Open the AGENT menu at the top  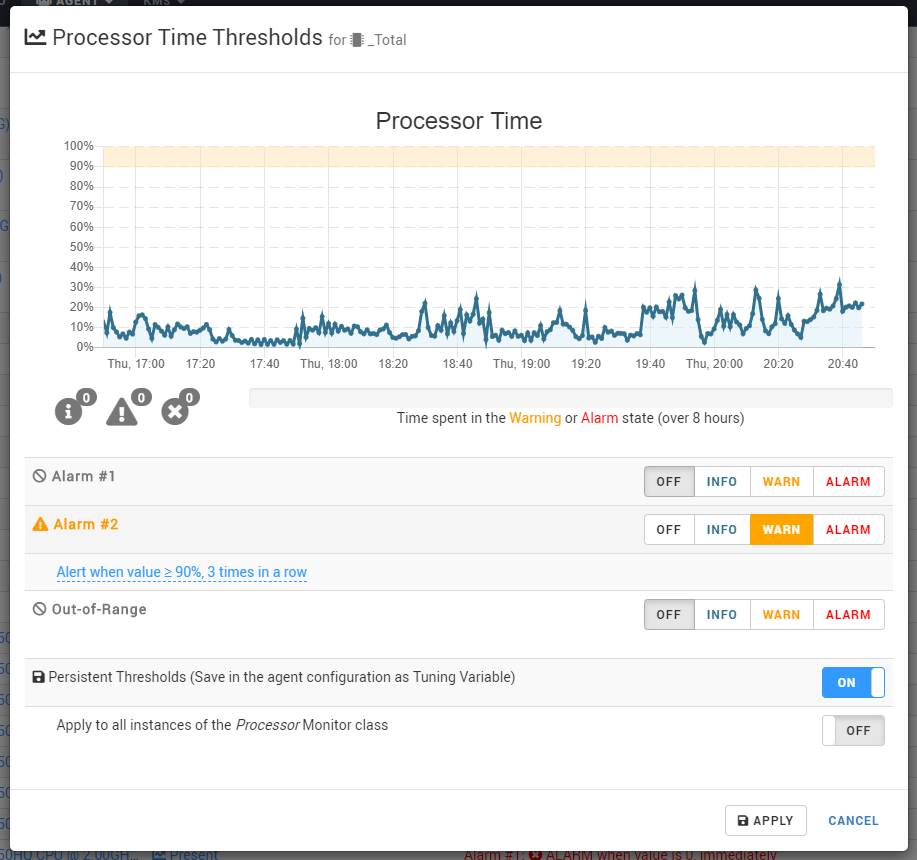[75, 3]
